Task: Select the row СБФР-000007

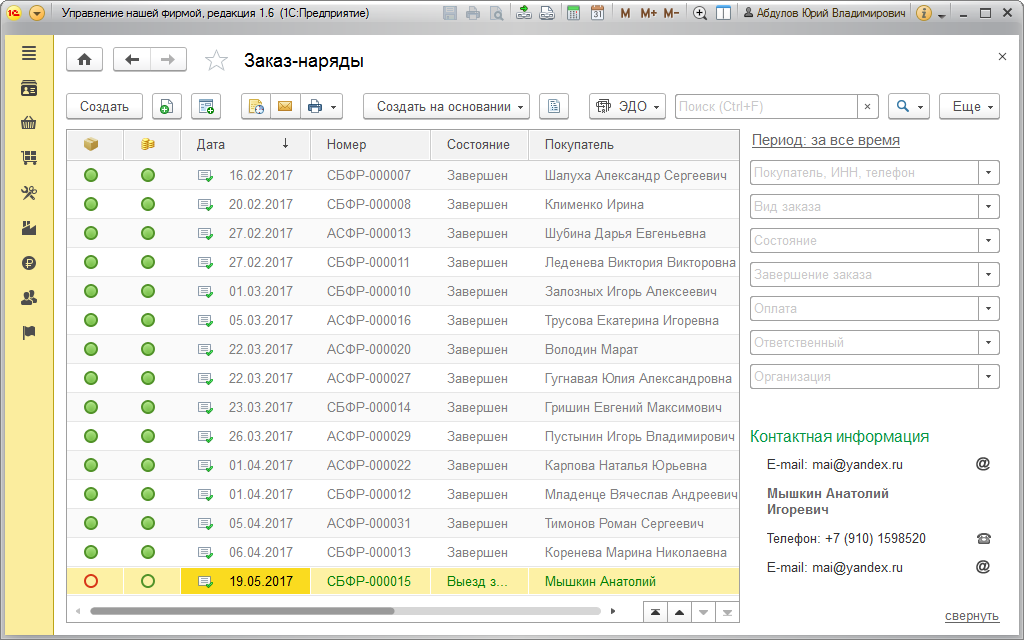Action: 403,175
